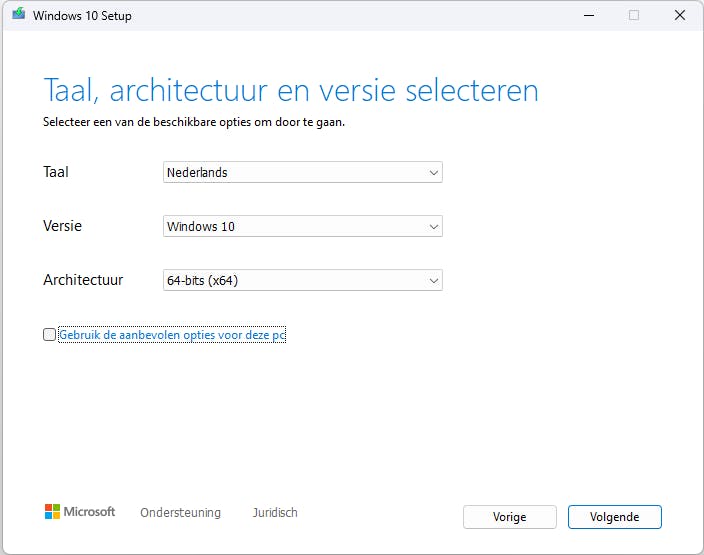Click the 'Gebruik de aanbevolen opties voor deze pc' label
The height and width of the screenshot is (555, 704).
tap(172, 335)
